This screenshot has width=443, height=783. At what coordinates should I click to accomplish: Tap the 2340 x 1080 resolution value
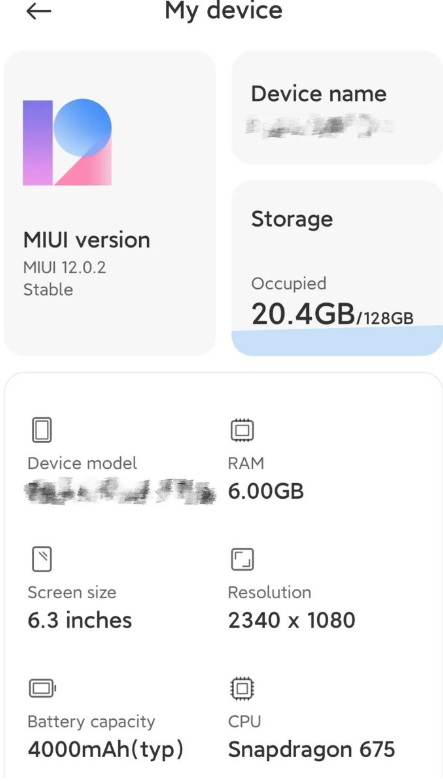tap(292, 620)
